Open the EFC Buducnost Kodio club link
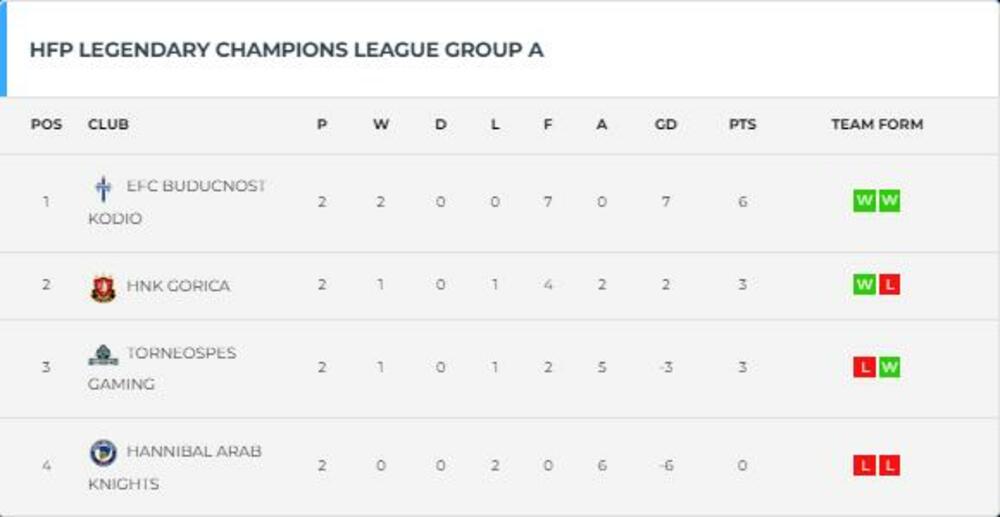Image resolution: width=1000 pixels, height=517 pixels. coord(196,186)
